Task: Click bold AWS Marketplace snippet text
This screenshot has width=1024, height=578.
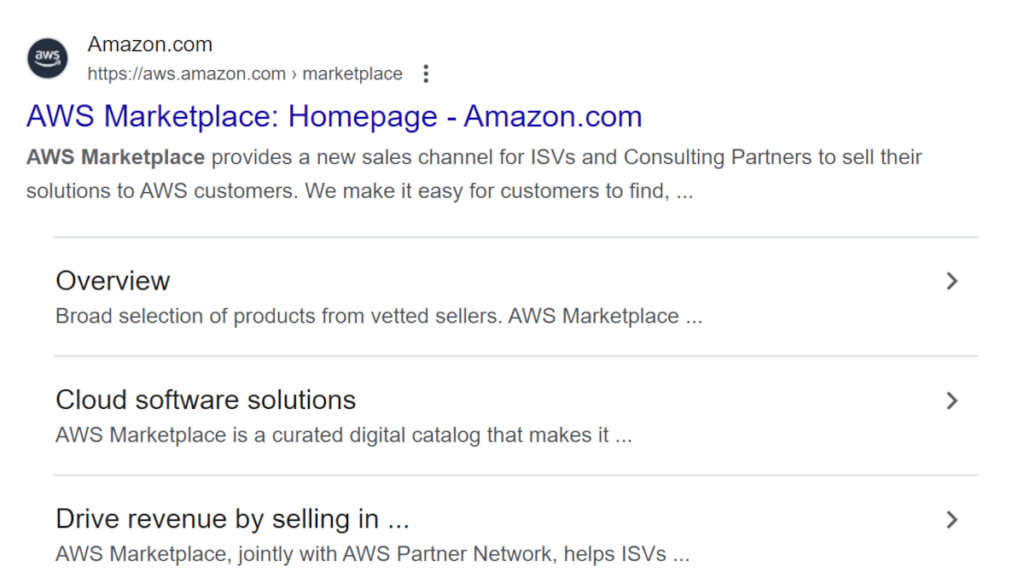Action: click(116, 157)
